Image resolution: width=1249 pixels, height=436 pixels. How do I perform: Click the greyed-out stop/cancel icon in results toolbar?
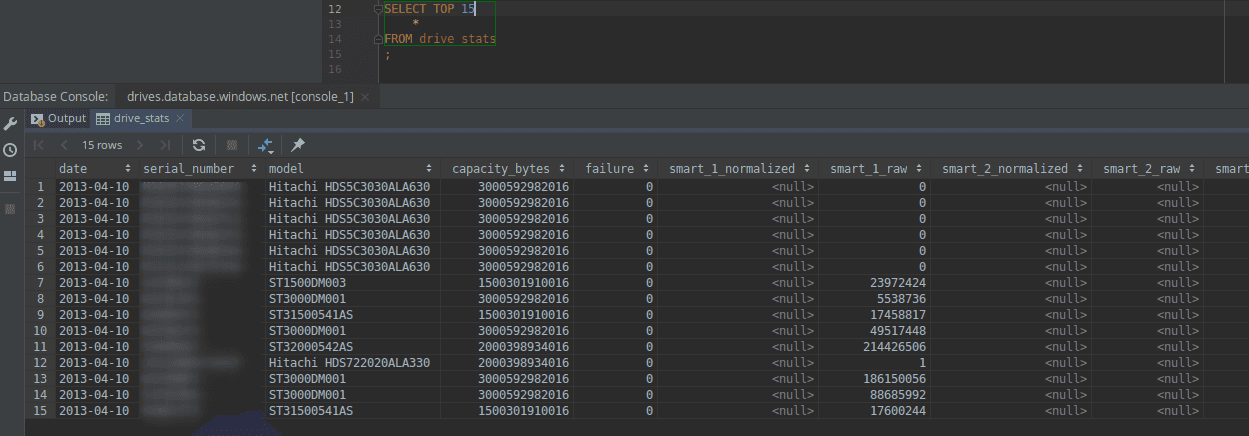click(x=232, y=145)
